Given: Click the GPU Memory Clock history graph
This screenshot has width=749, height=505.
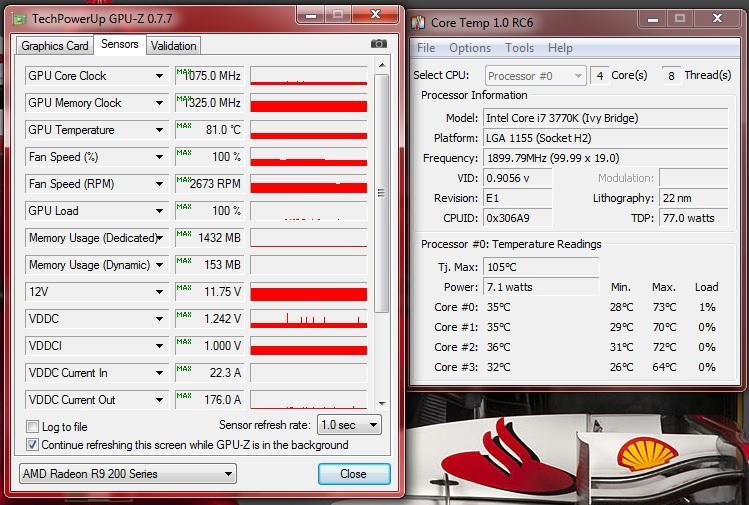Looking at the screenshot, I should tap(309, 103).
